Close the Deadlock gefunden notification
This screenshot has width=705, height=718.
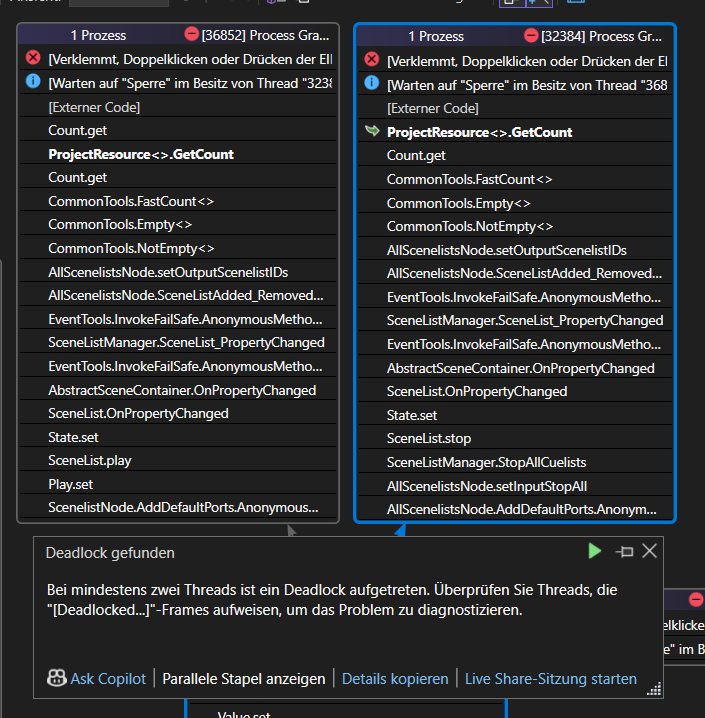[649, 551]
